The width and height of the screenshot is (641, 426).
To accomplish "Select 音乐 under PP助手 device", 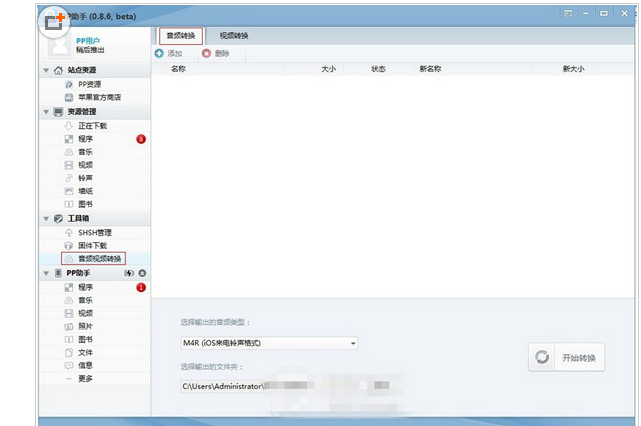I will (95, 300).
